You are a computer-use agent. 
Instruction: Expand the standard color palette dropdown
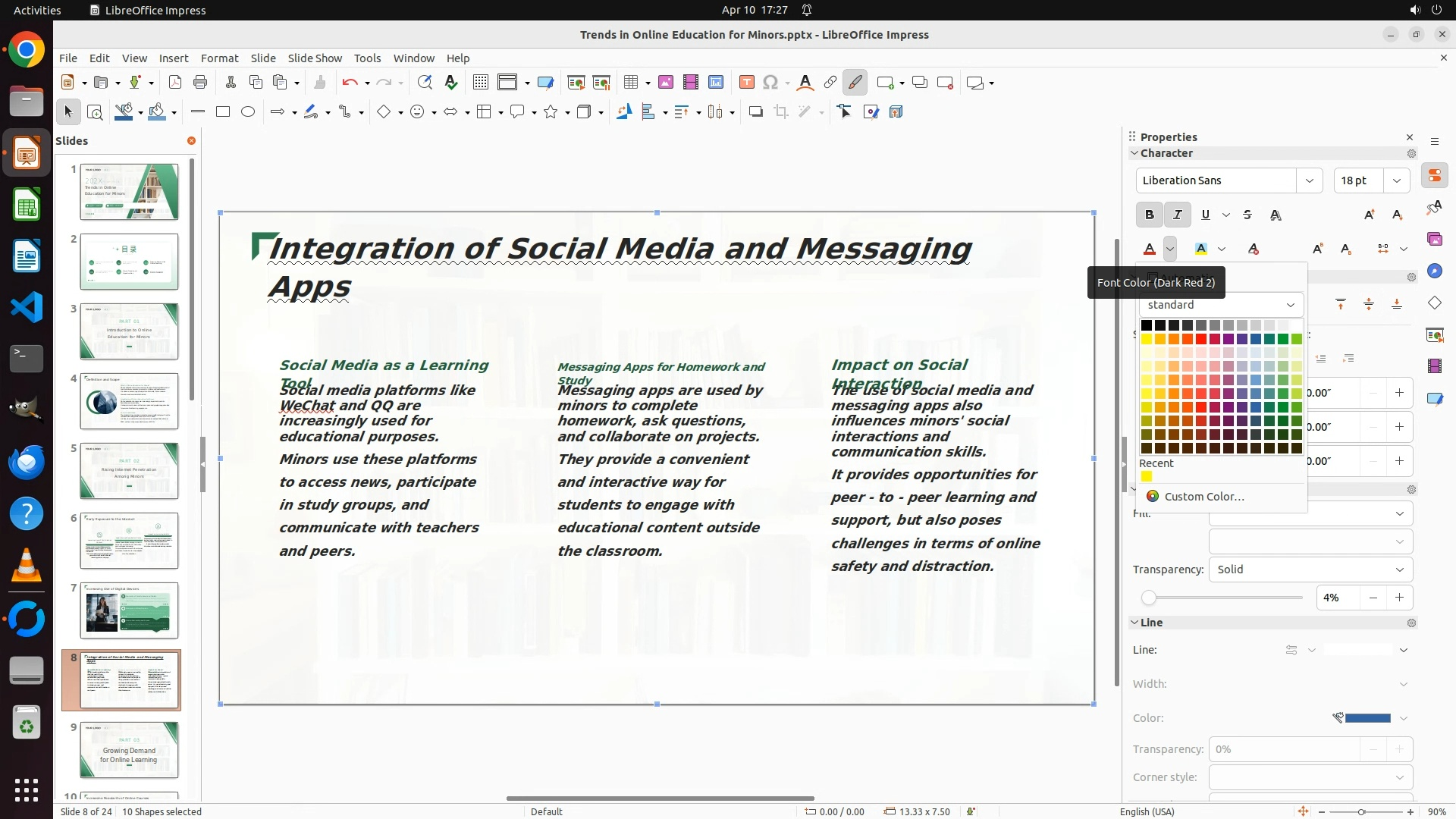tap(1290, 305)
